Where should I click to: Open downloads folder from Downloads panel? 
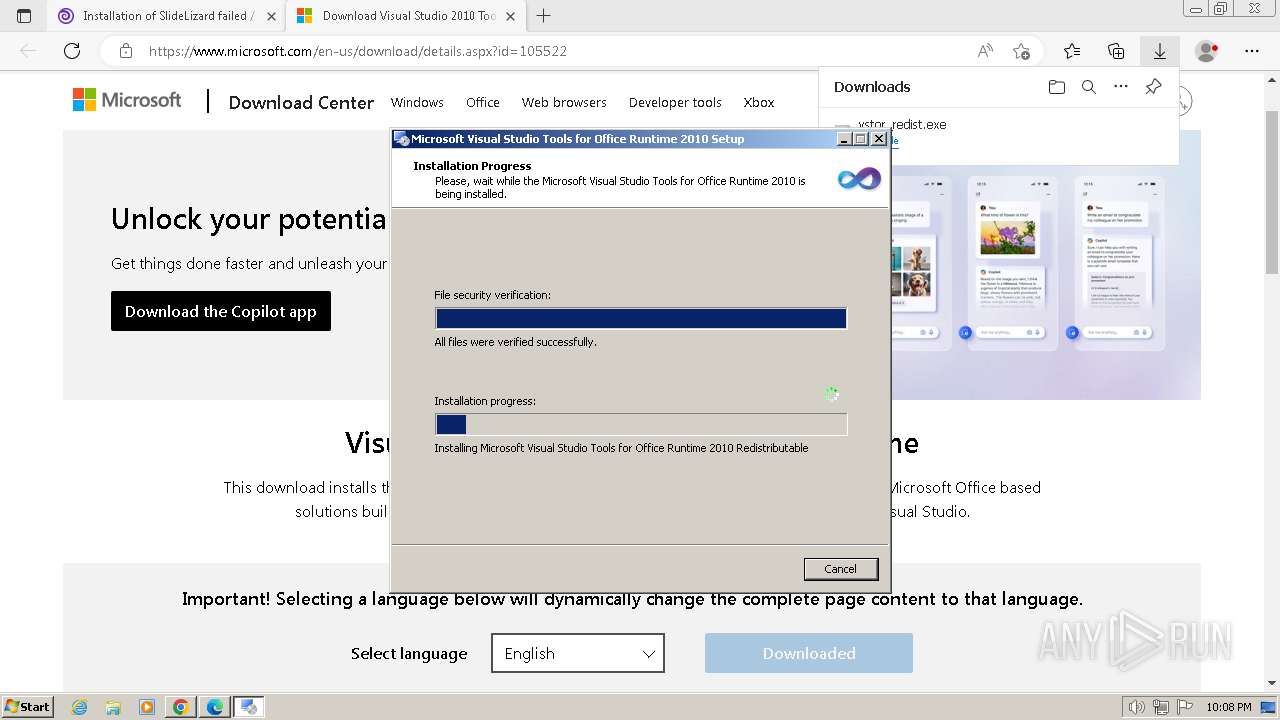click(x=1057, y=87)
